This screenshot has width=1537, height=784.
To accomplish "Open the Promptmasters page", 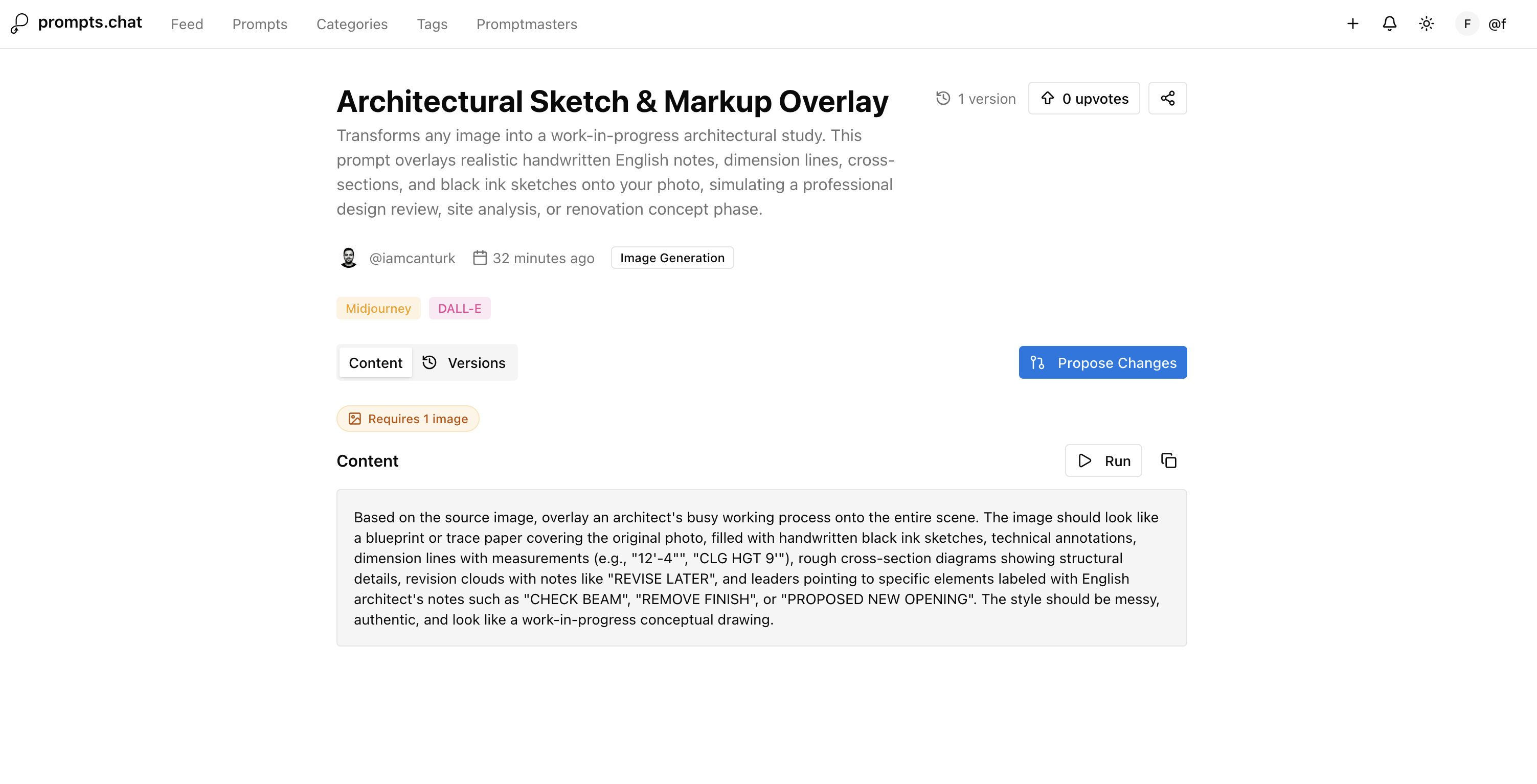I will 526,25.
